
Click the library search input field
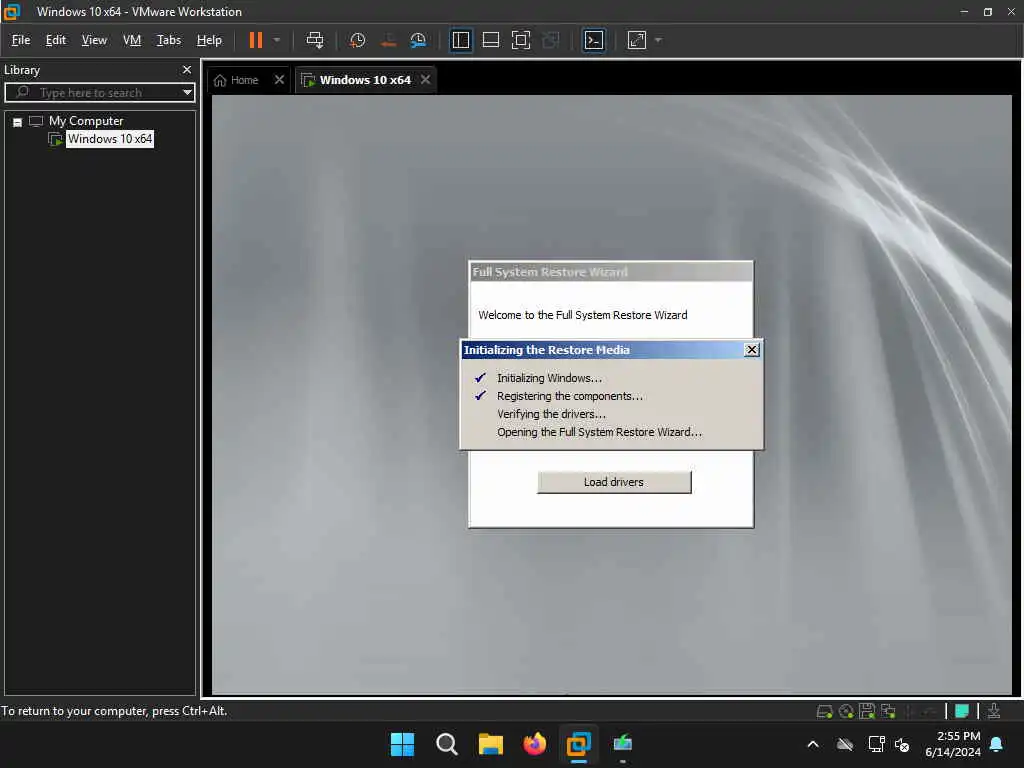point(98,93)
